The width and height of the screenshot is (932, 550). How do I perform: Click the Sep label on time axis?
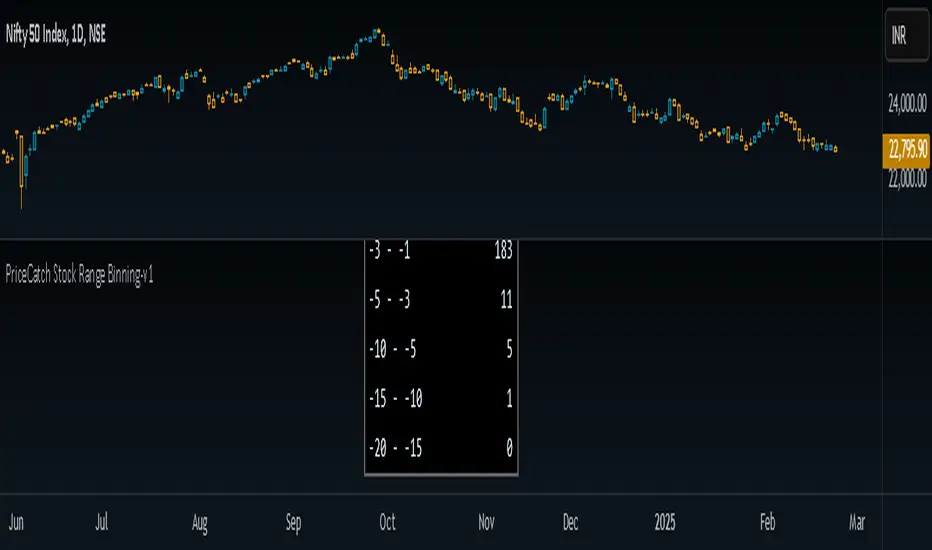click(294, 523)
